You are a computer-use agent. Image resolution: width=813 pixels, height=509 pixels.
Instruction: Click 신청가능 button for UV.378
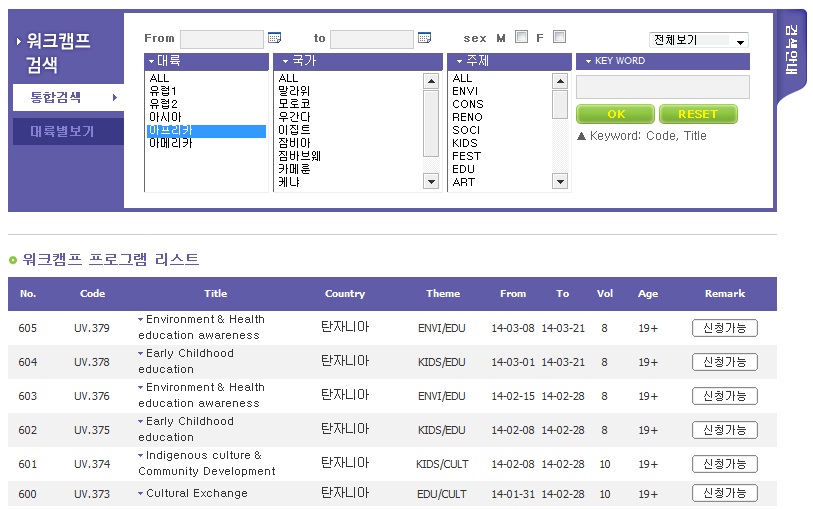(x=724, y=362)
